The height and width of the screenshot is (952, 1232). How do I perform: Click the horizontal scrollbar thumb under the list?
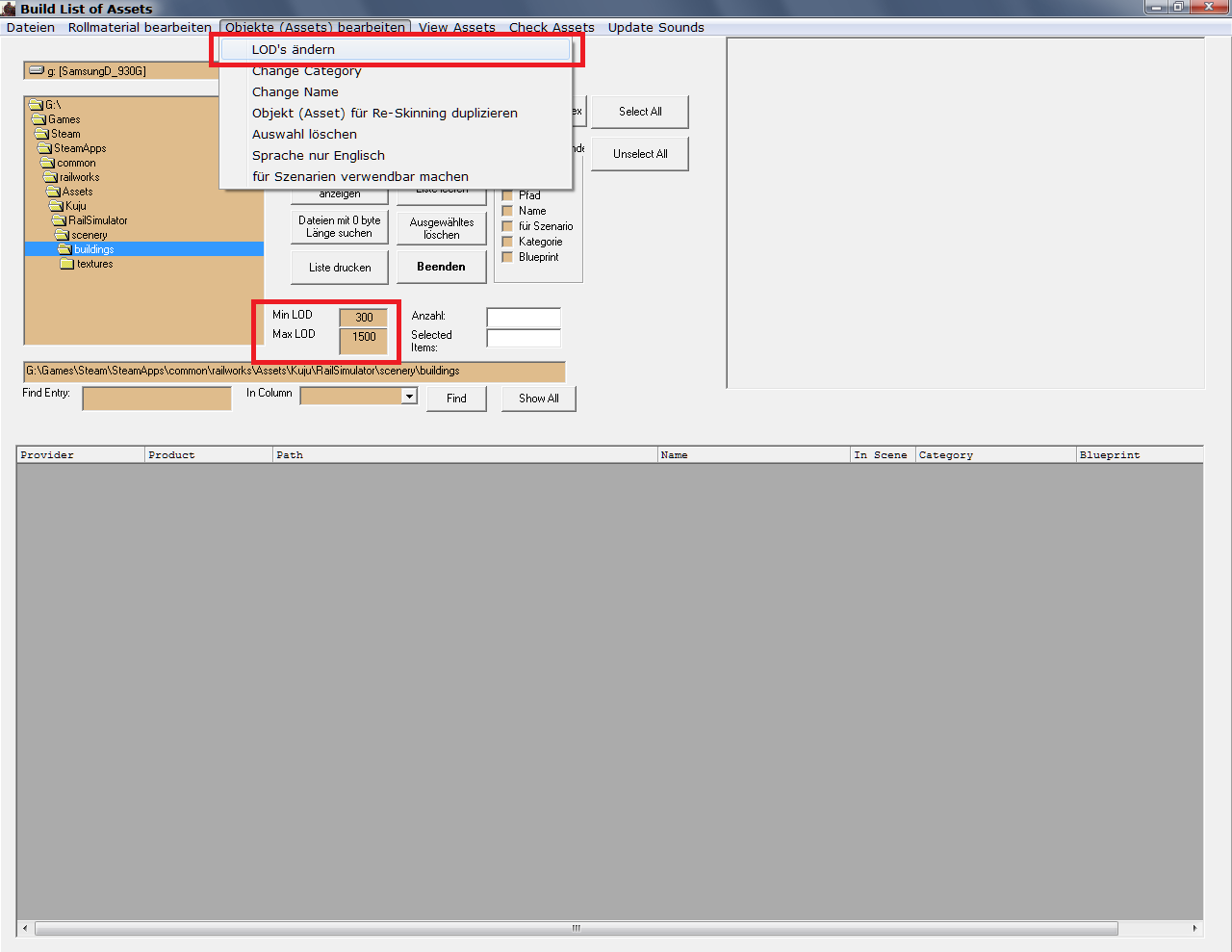pyautogui.click(x=577, y=929)
